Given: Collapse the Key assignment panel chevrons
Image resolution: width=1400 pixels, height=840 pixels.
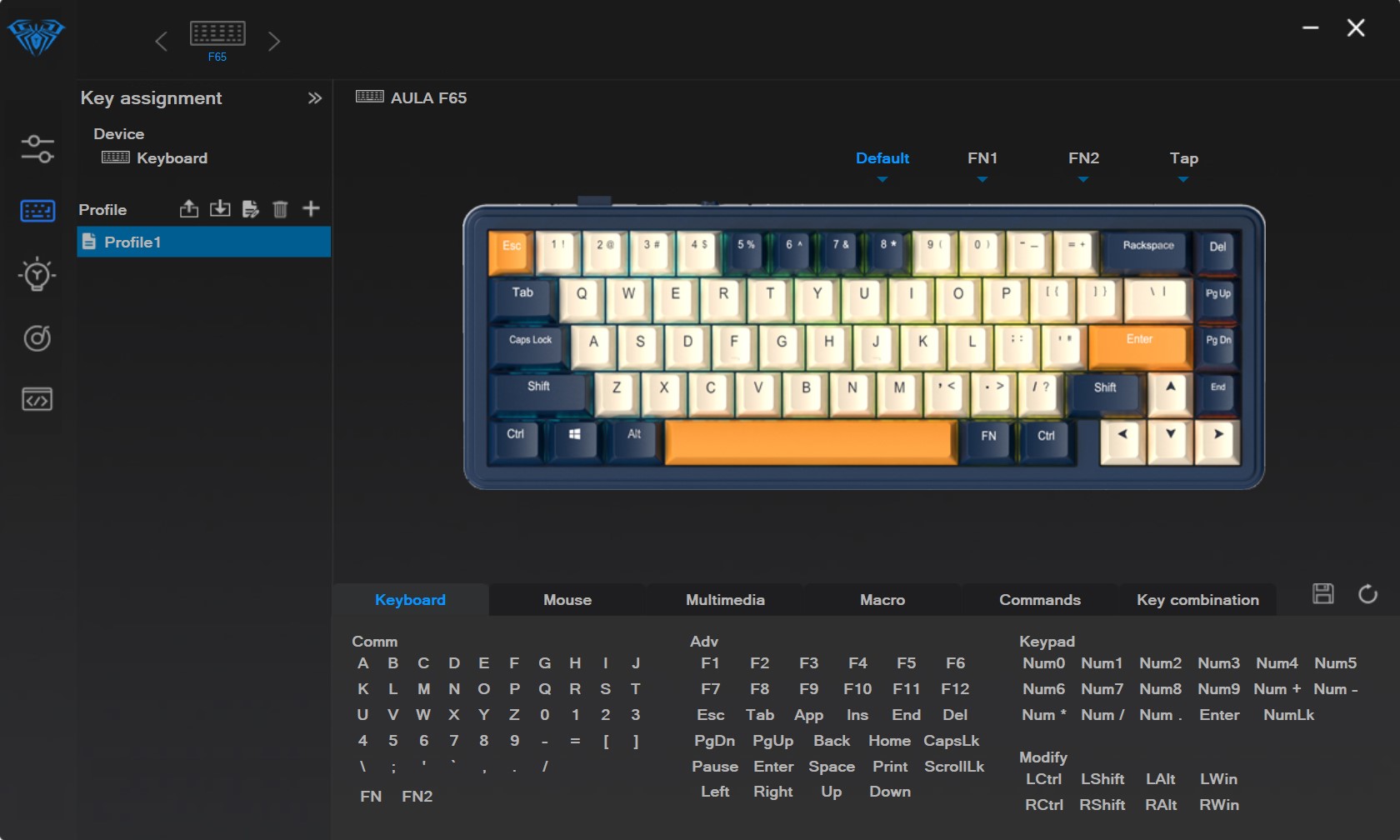Looking at the screenshot, I should 314,98.
